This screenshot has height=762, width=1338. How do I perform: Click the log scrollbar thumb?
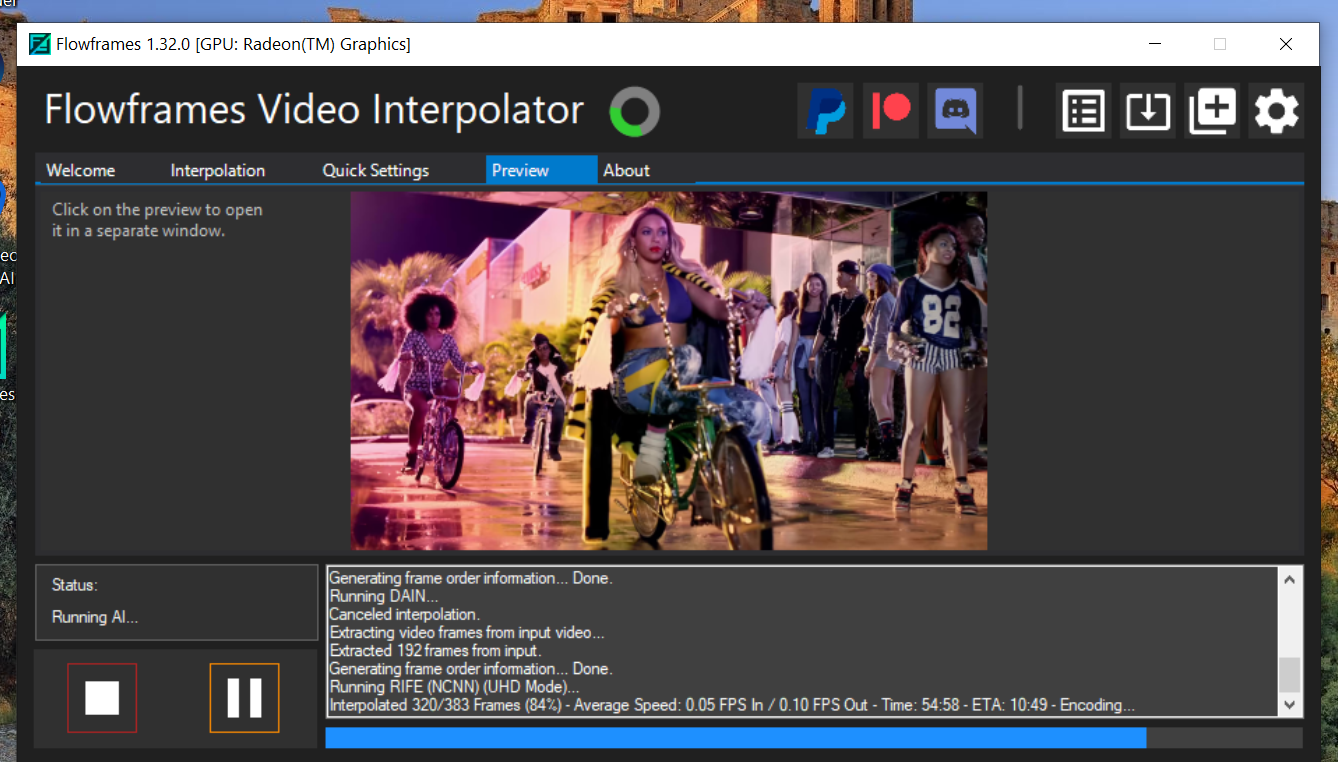click(x=1290, y=675)
